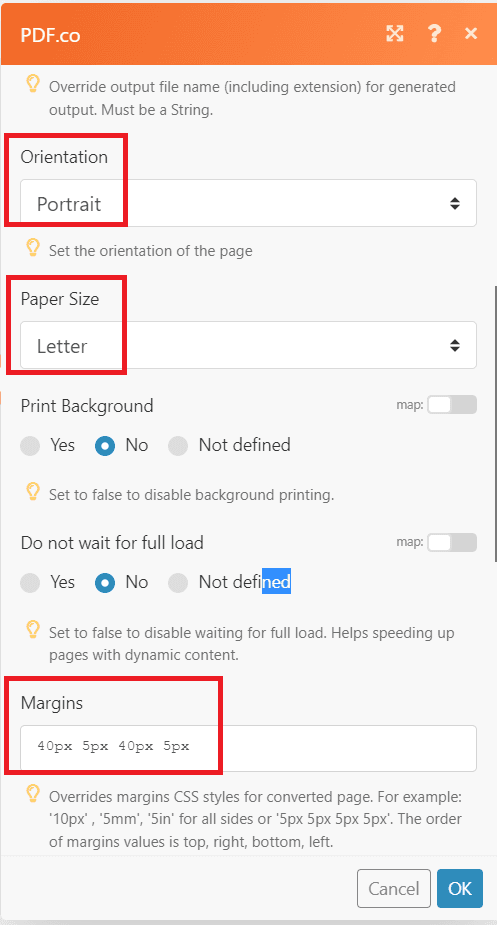Click the Paper Size field label

(60, 299)
